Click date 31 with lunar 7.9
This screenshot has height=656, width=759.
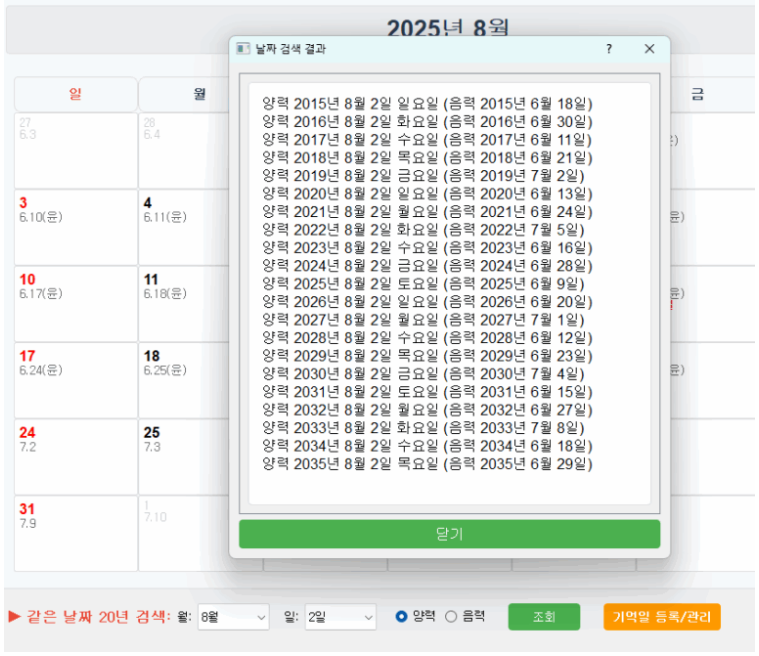click(x=76, y=533)
